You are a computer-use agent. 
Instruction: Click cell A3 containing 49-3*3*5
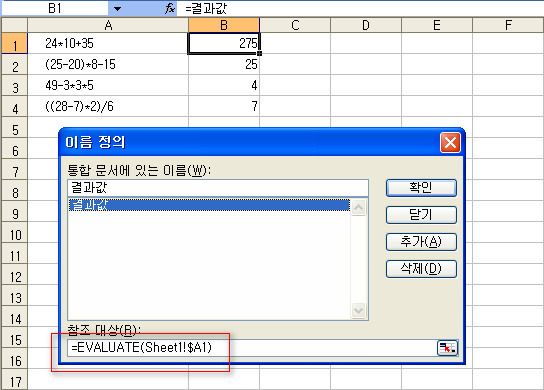point(108,86)
